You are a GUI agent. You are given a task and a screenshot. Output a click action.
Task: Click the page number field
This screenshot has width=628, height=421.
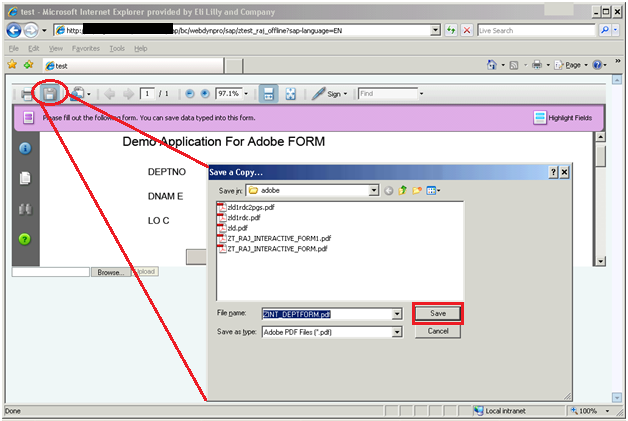tap(147, 94)
